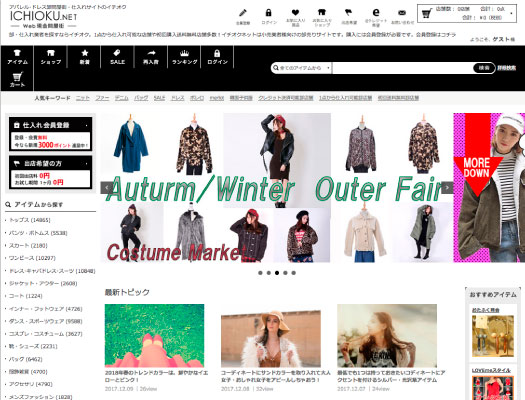525x400 pixels.
Task: Select the fourth carousel indicator dot
Action: tap(285, 273)
